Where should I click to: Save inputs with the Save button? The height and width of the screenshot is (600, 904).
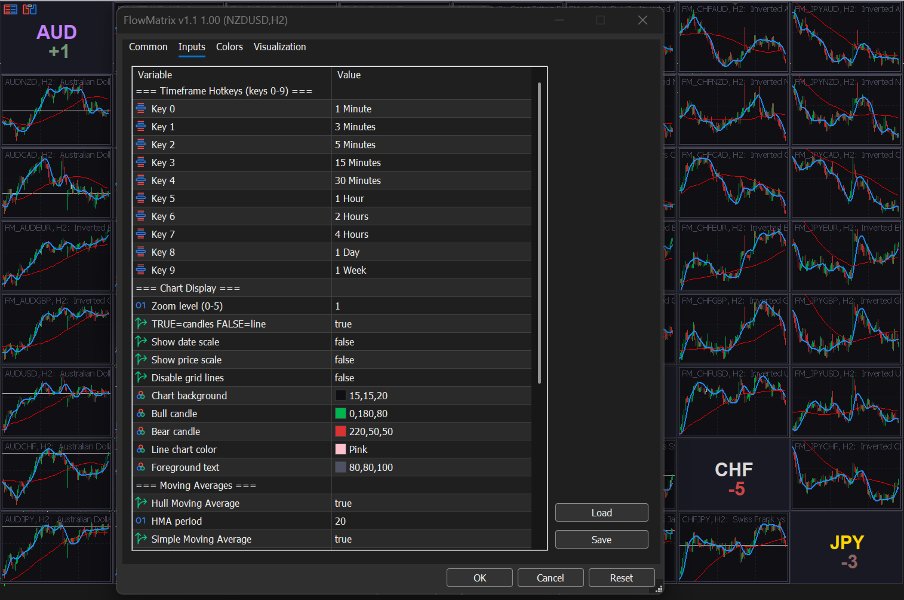601,539
